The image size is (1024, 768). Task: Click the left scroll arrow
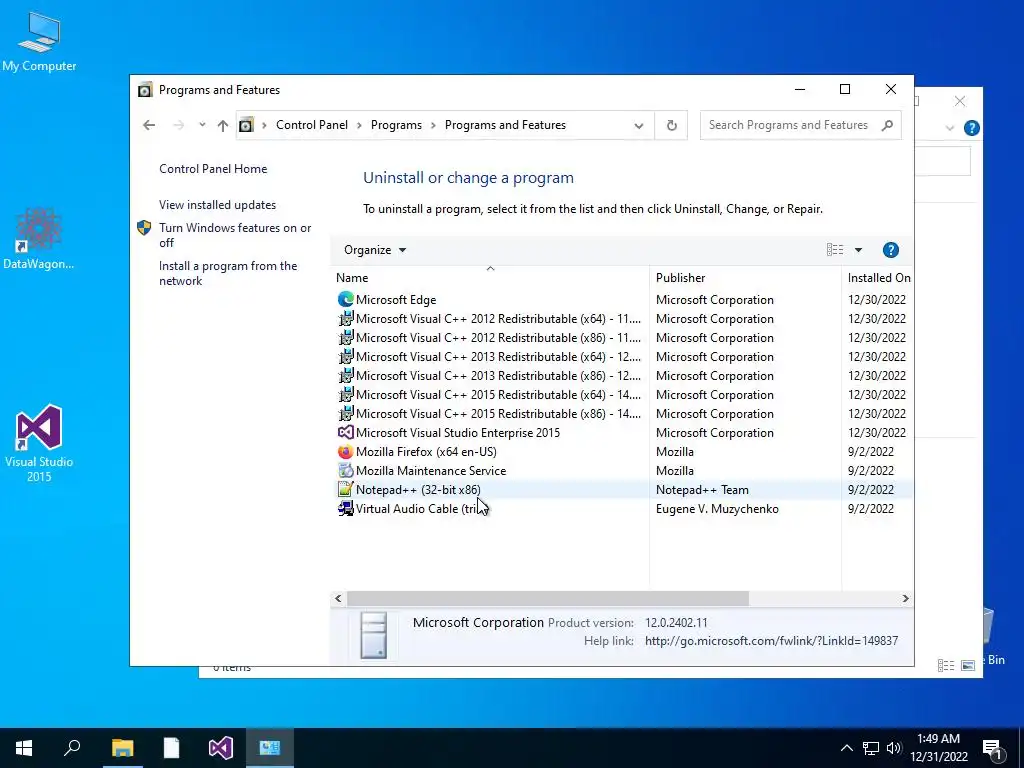coord(338,598)
